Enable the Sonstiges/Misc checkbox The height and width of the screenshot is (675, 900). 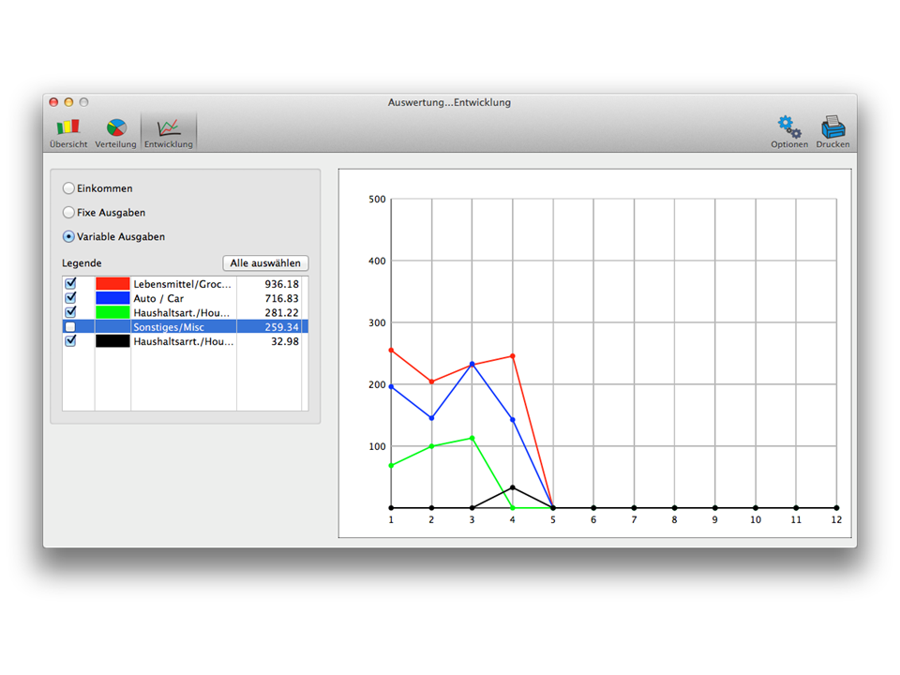(x=70, y=327)
